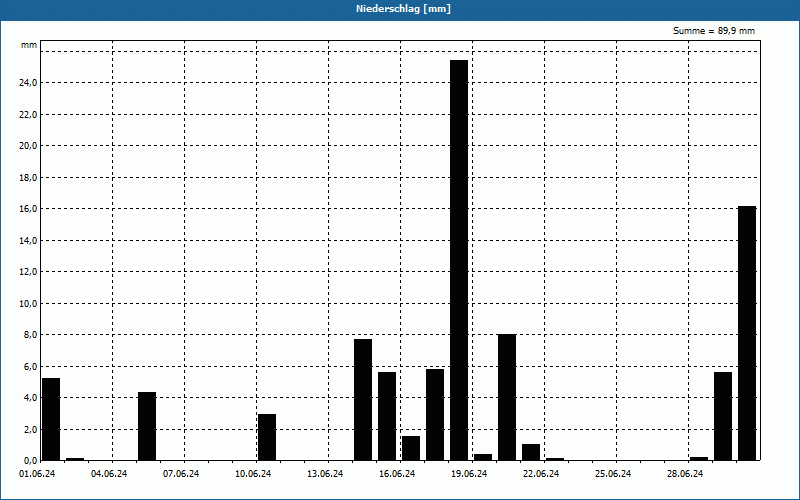This screenshot has height=500, width=800.
Task: Click the first bar at 01.06.24
Action: [51, 419]
